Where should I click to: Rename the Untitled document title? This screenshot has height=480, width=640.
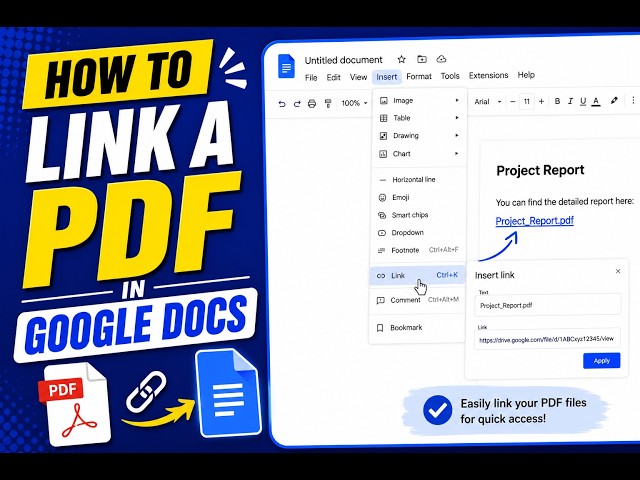(343, 60)
